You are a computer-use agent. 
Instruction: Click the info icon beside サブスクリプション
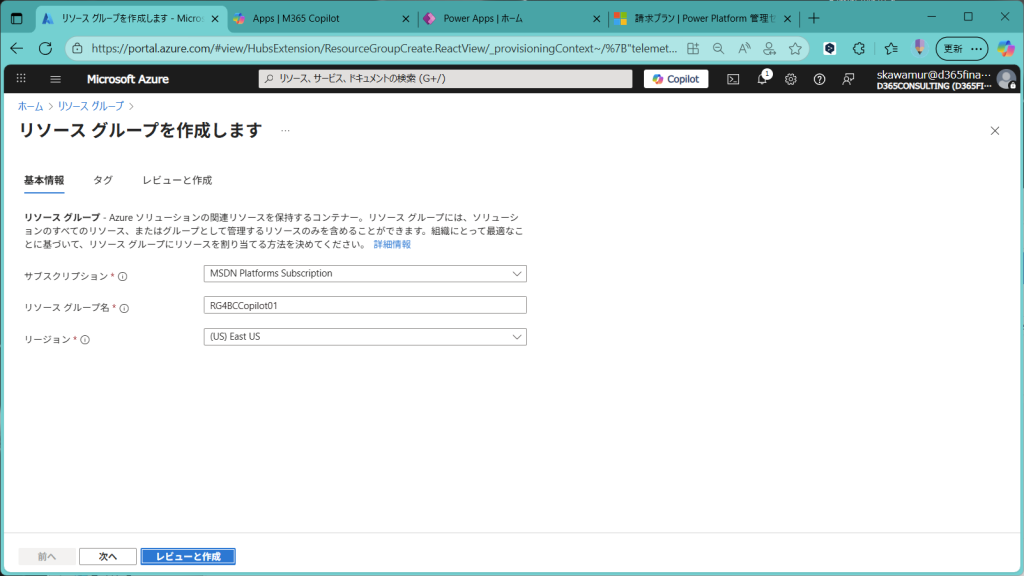tap(123, 276)
